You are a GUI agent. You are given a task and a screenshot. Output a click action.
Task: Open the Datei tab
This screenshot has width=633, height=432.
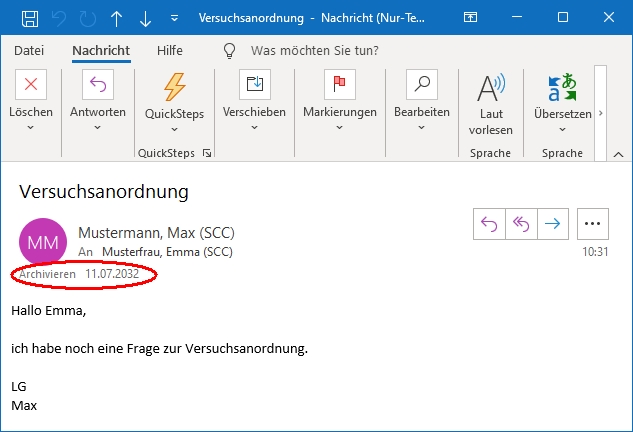[x=29, y=50]
